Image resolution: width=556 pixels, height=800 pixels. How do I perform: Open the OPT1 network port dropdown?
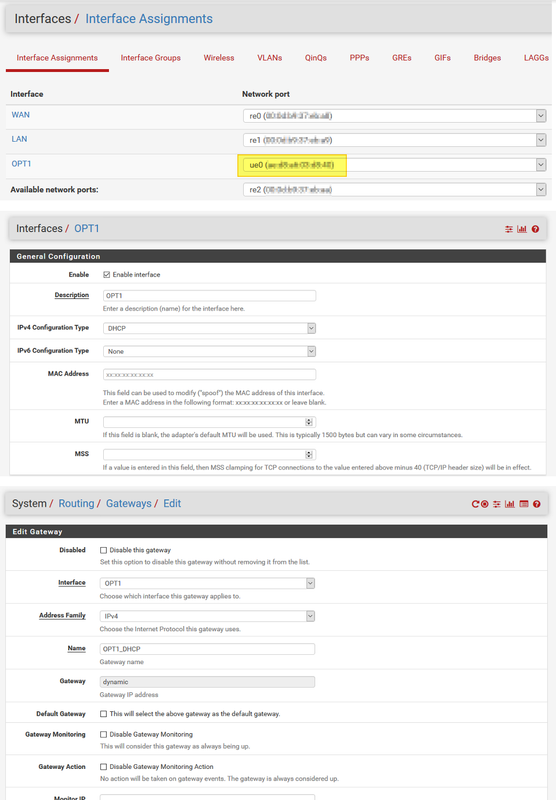point(395,165)
